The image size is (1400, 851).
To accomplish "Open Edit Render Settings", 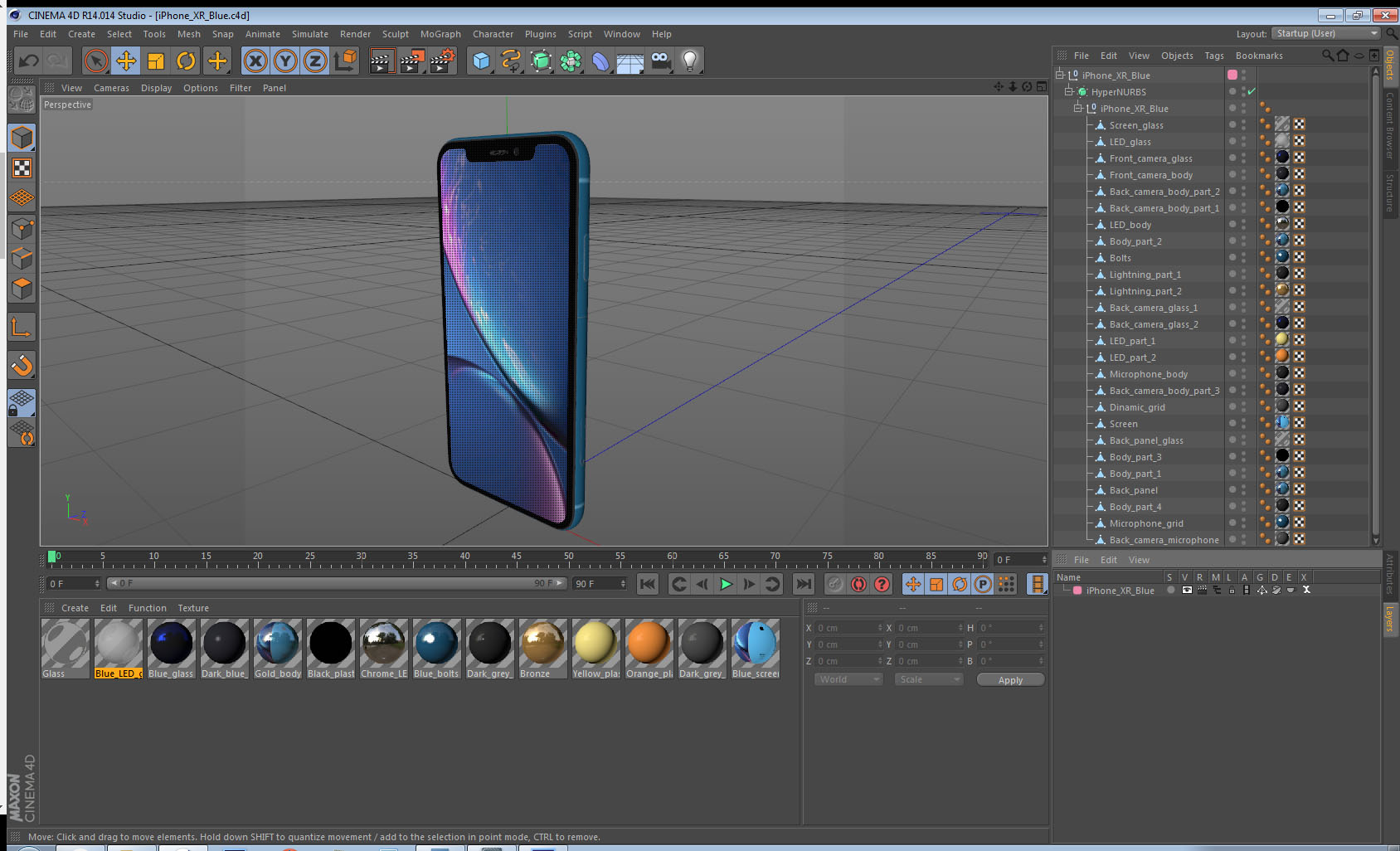I will (x=443, y=61).
